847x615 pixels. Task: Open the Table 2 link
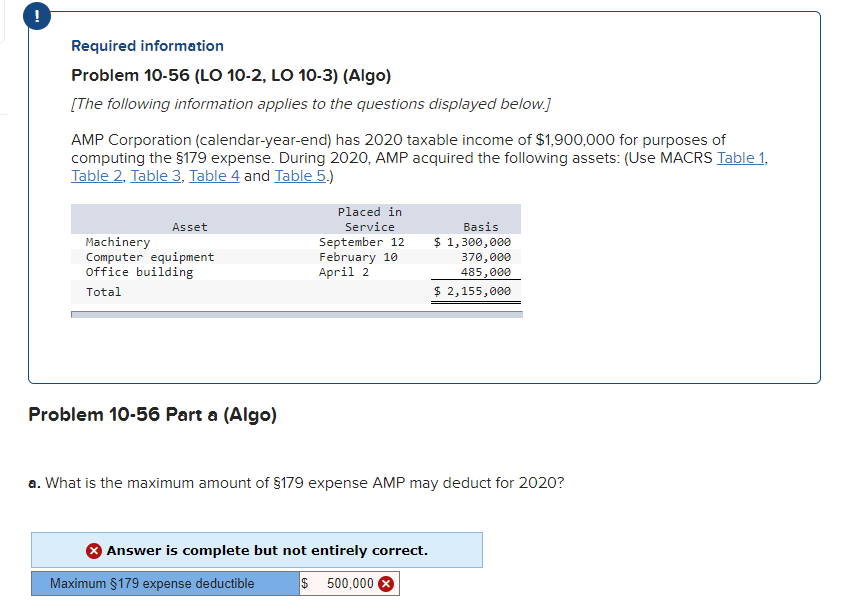(x=94, y=175)
